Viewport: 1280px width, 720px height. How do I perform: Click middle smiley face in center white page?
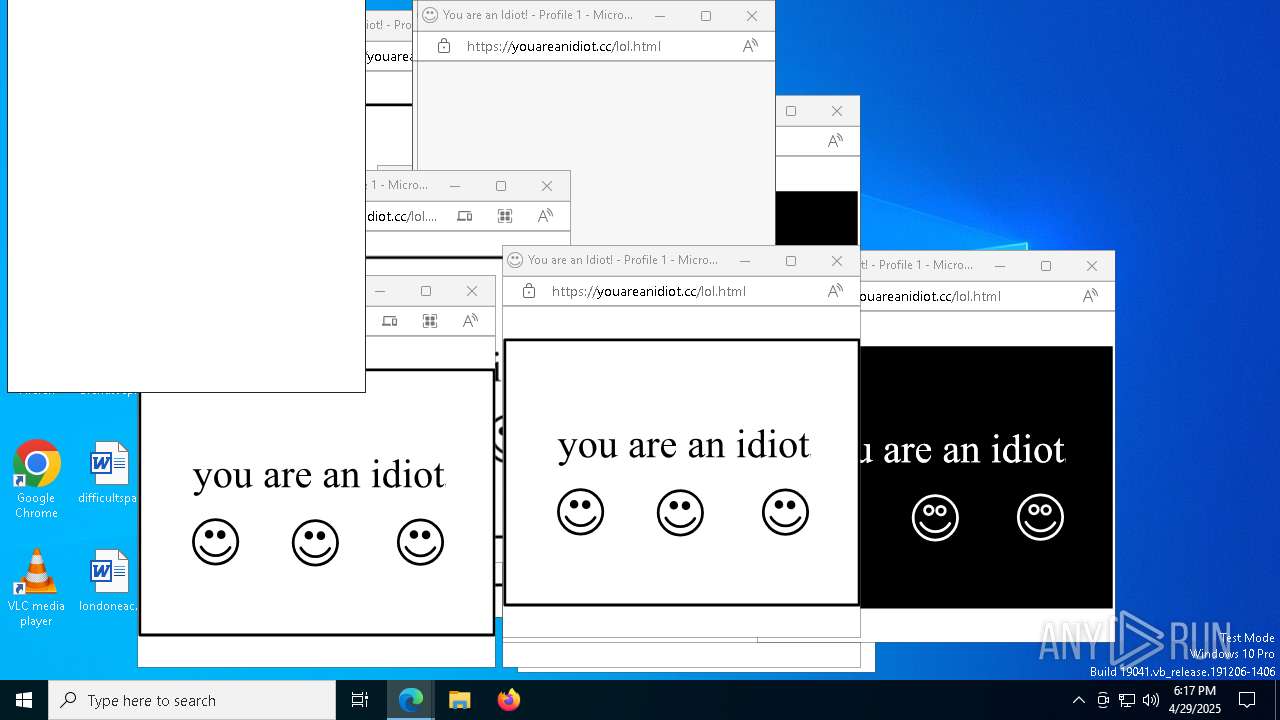[x=681, y=512]
